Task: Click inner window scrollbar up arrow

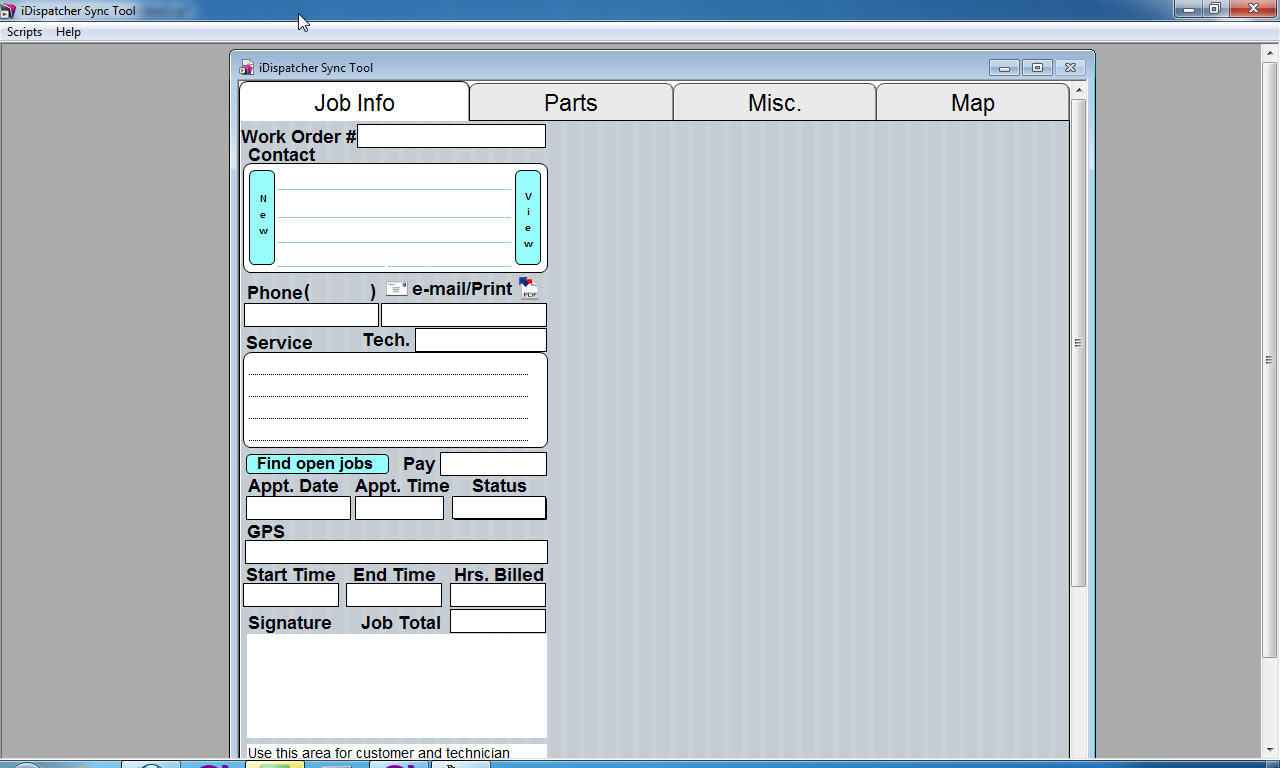Action: (x=1078, y=91)
